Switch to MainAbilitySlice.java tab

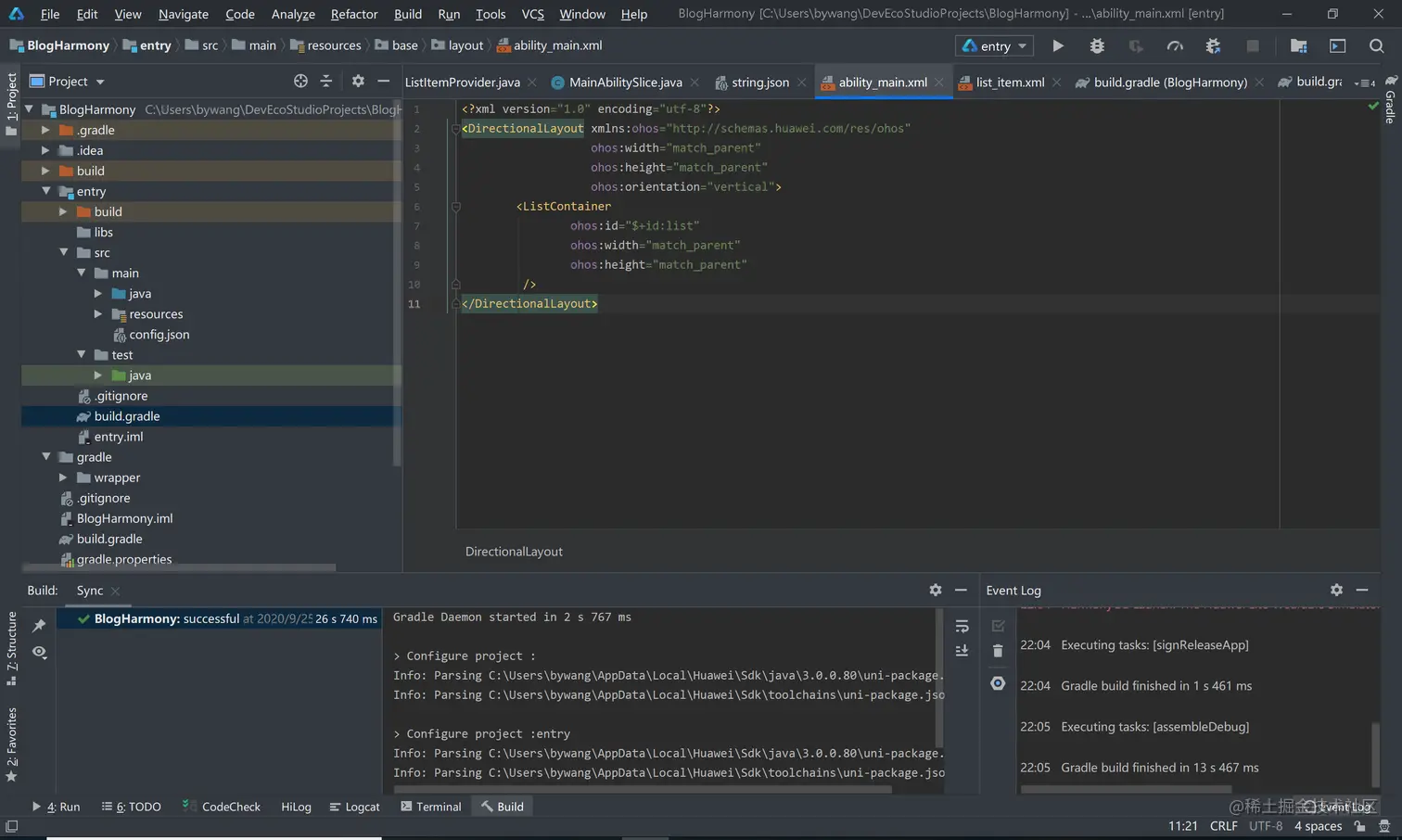coord(624,83)
